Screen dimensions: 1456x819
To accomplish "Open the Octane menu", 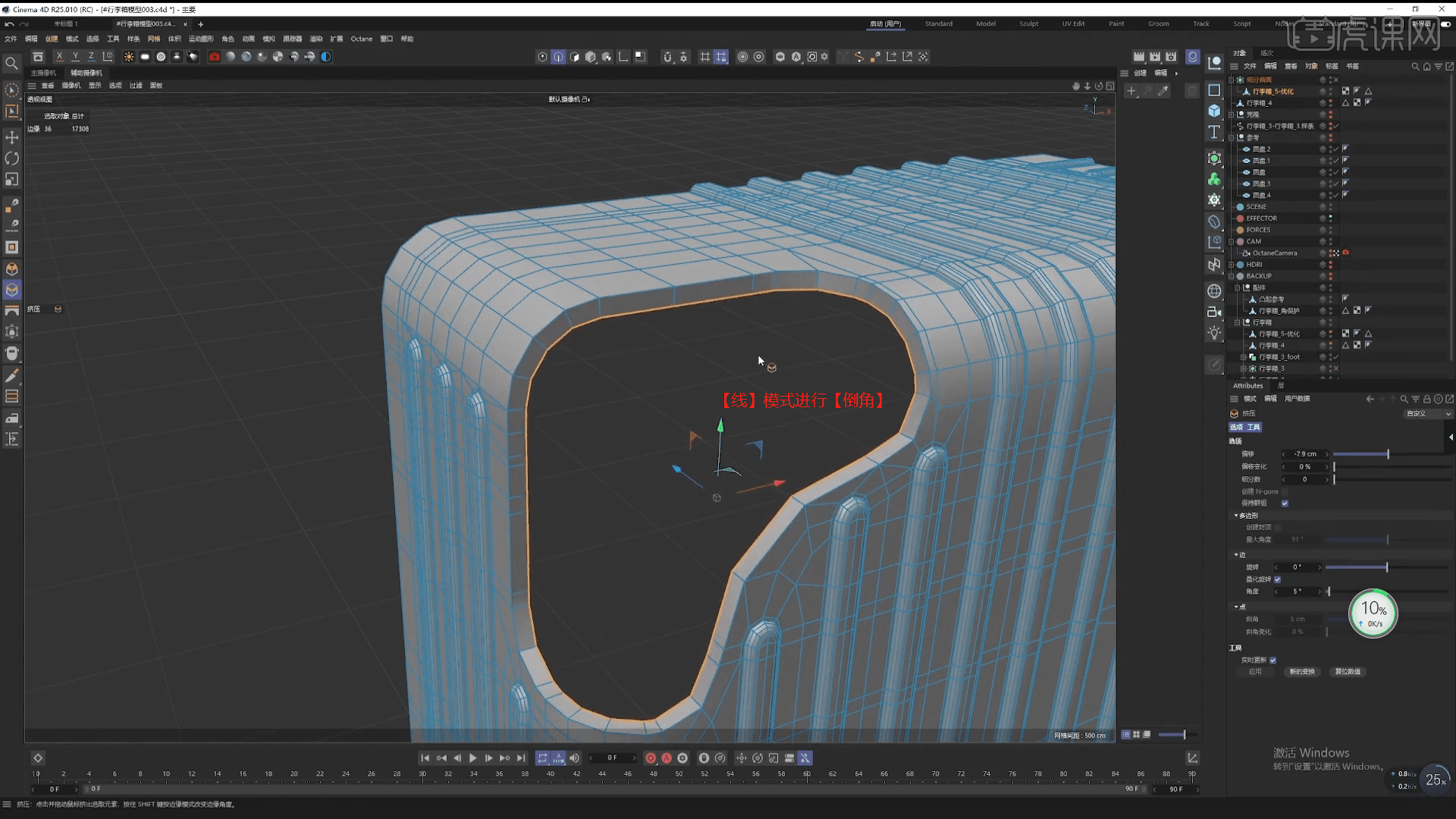I will tap(361, 39).
